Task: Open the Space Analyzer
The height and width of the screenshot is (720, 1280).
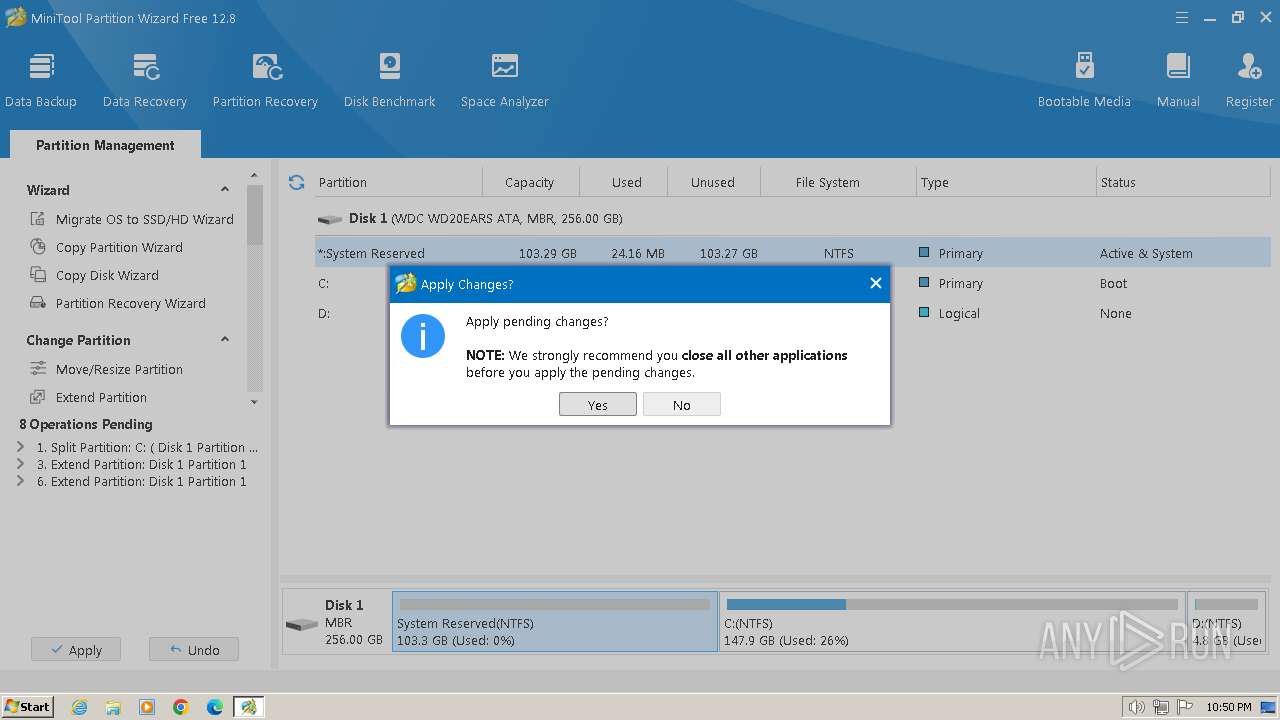Action: click(x=505, y=80)
